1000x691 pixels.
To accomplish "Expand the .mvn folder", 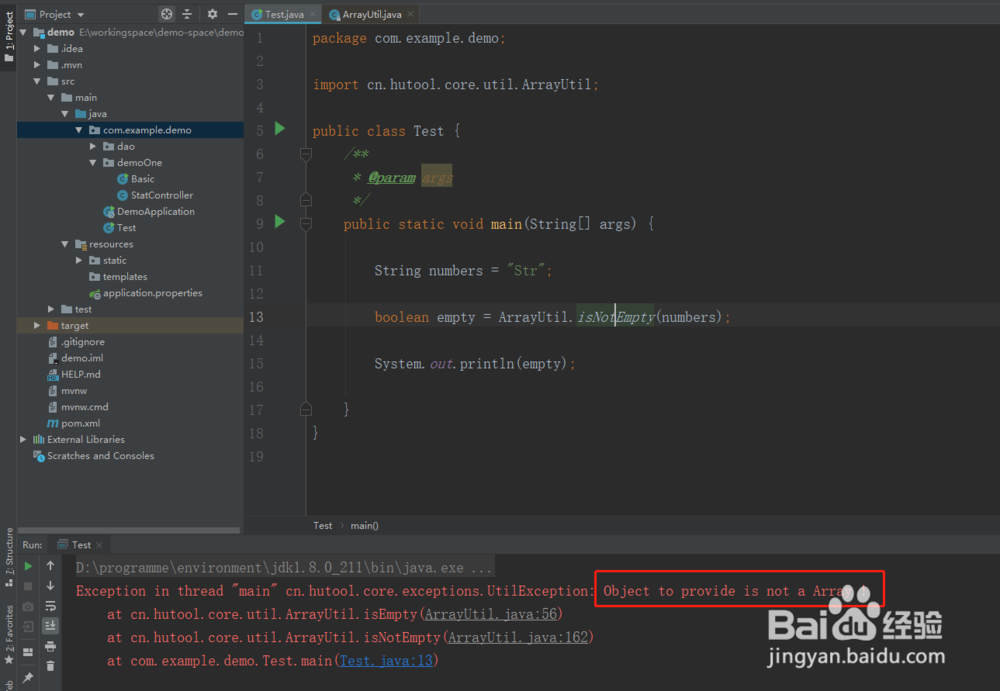I will 37,65.
